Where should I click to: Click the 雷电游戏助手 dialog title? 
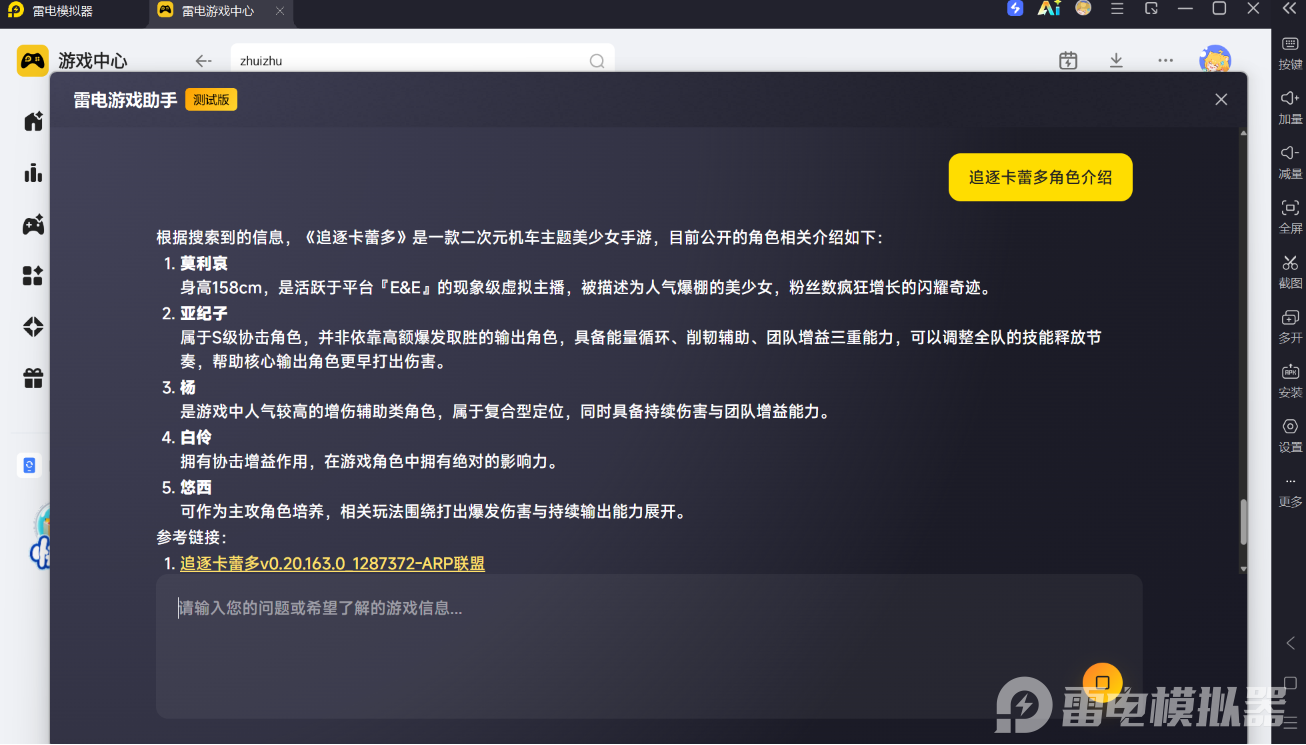click(x=125, y=100)
